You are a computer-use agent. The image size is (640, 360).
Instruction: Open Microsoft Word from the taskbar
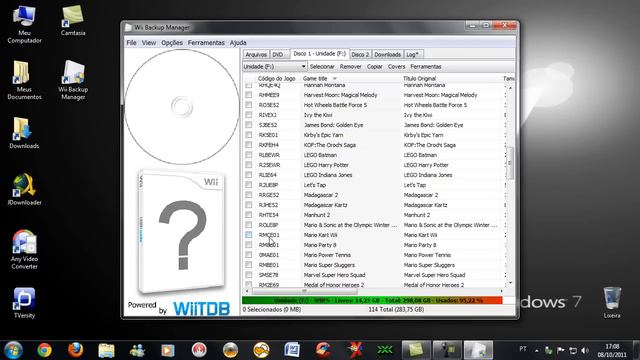[x=292, y=350]
